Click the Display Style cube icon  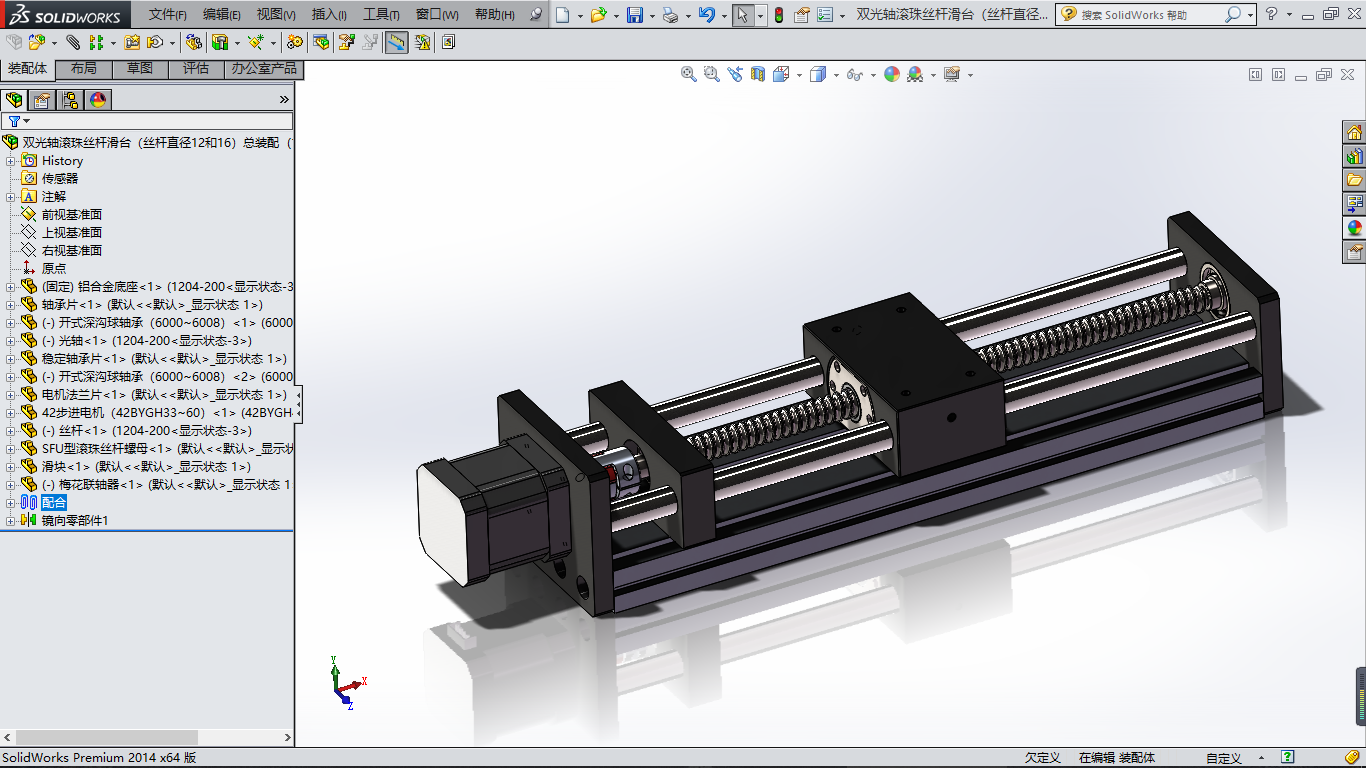coord(817,74)
